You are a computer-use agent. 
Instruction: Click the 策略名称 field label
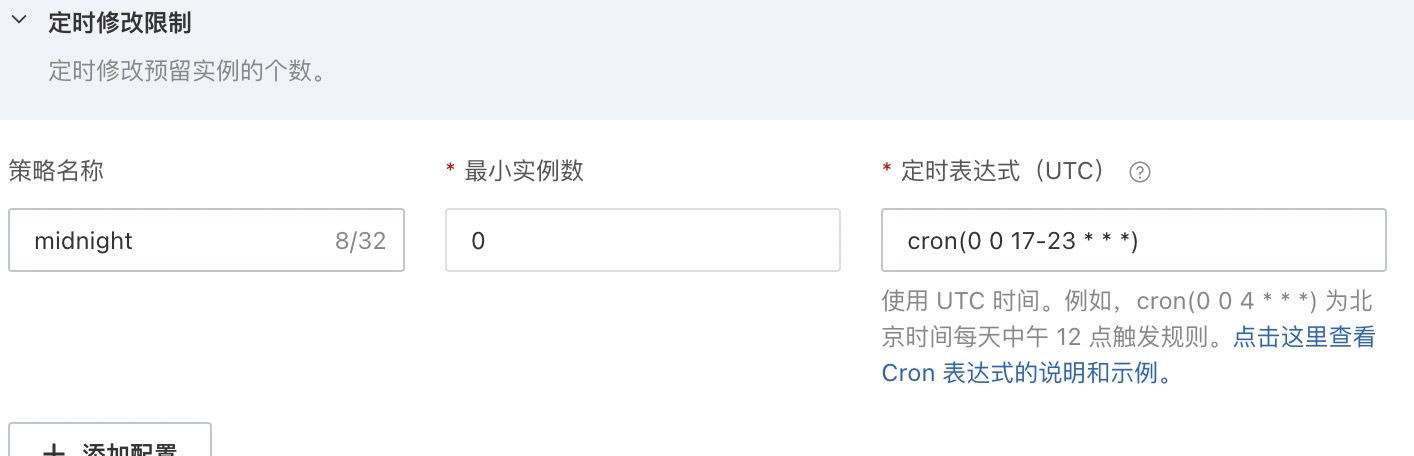click(56, 171)
